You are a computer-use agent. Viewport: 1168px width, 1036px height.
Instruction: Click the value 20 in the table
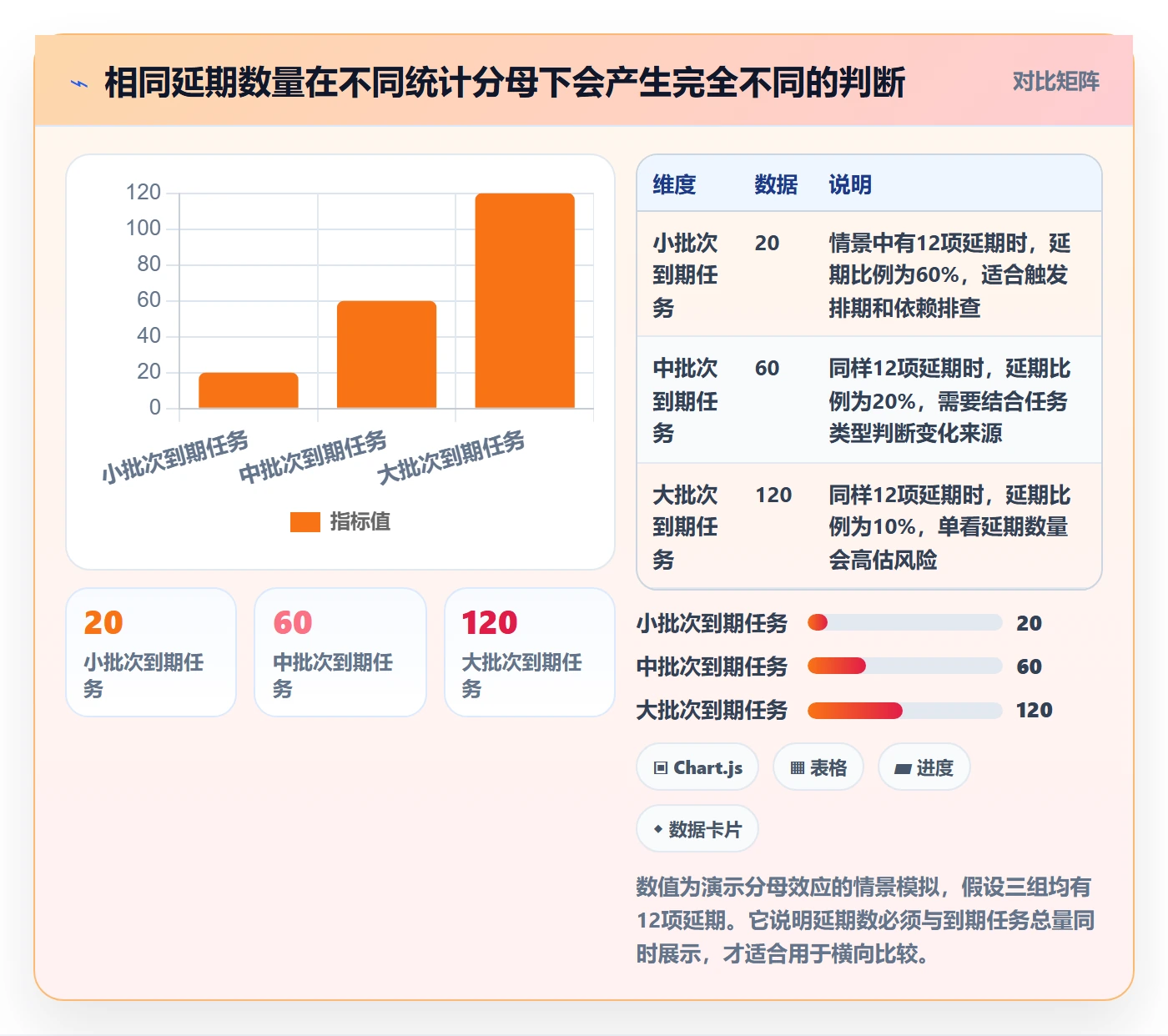[x=767, y=243]
